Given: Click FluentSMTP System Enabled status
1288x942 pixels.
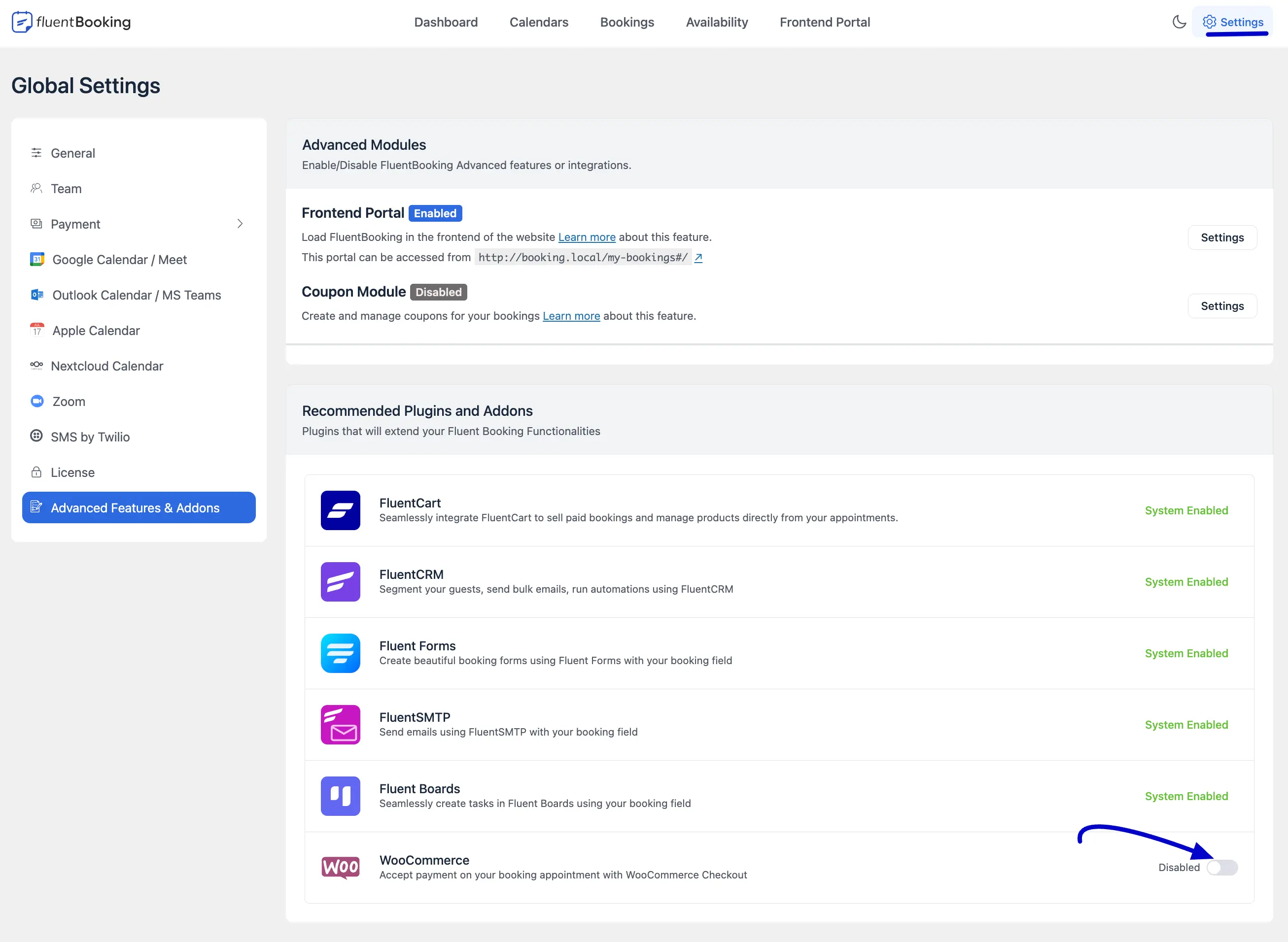Looking at the screenshot, I should coord(1186,725).
